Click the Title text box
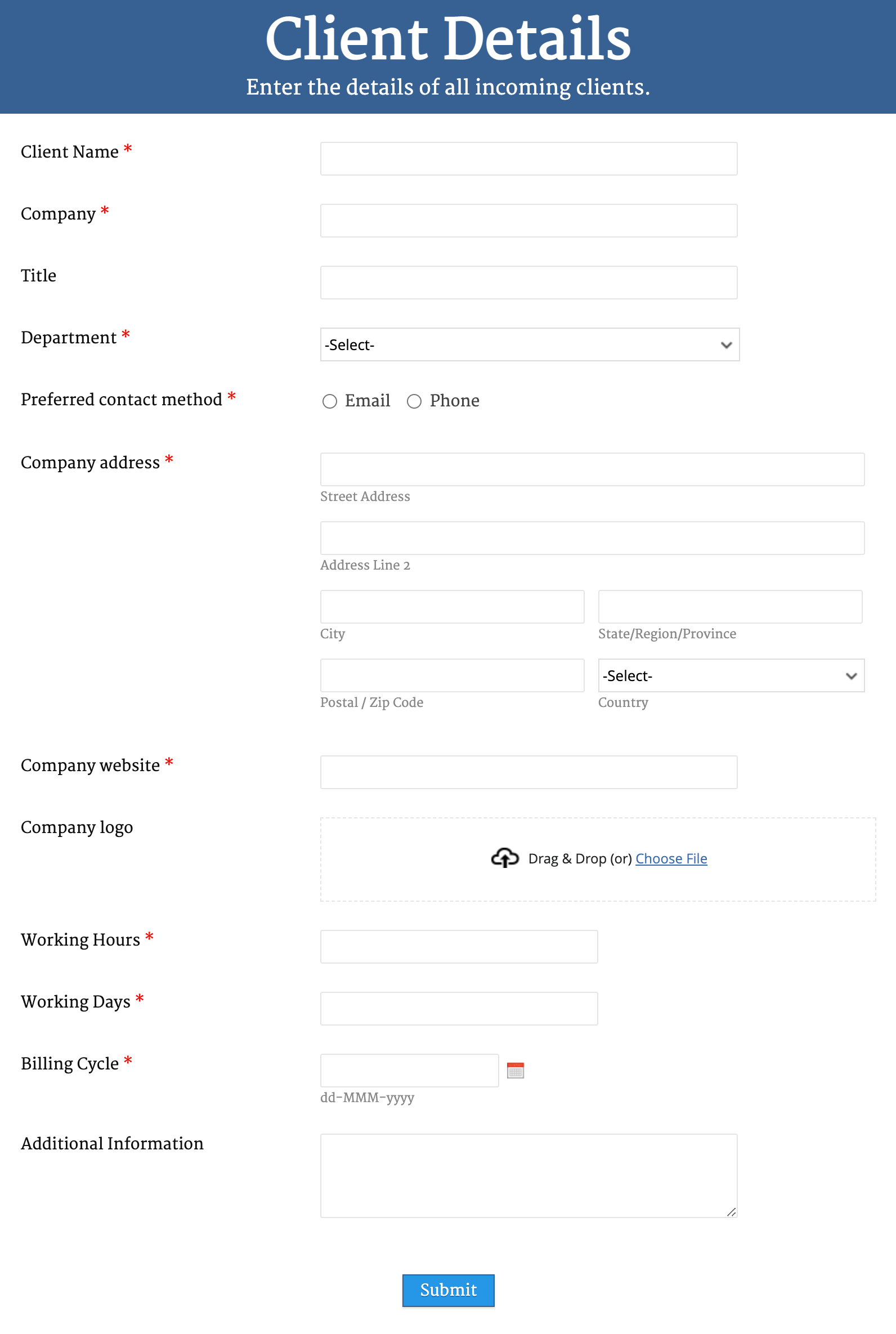 point(528,282)
